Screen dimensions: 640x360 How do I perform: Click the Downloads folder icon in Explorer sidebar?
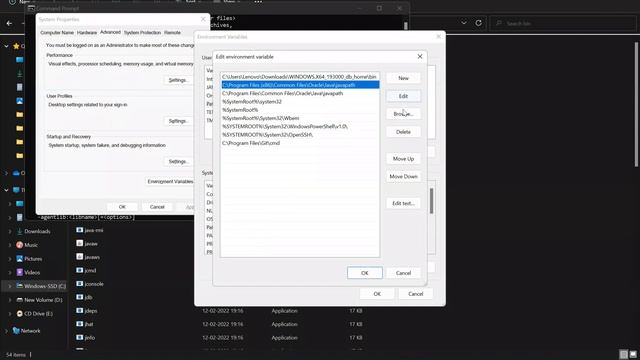pos(19,231)
